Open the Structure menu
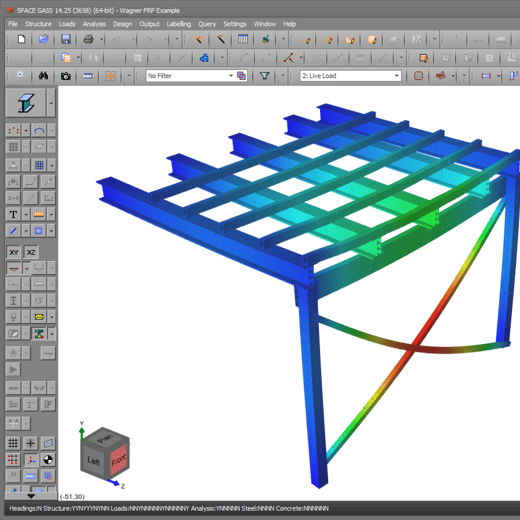Screen dimensions: 520x520 pos(38,24)
